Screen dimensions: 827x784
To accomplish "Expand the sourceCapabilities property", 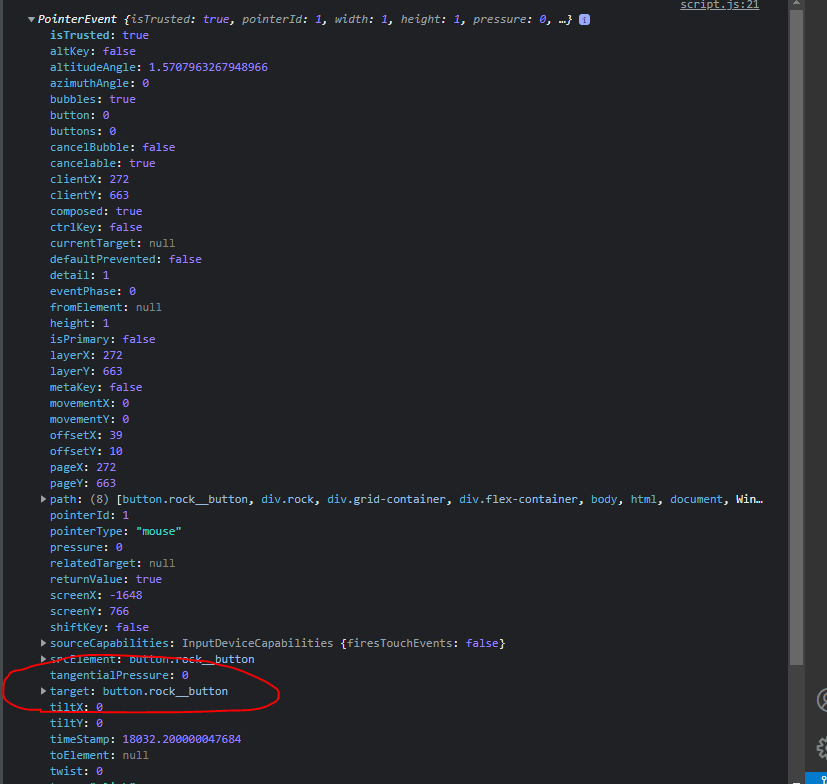I will click(x=43, y=643).
